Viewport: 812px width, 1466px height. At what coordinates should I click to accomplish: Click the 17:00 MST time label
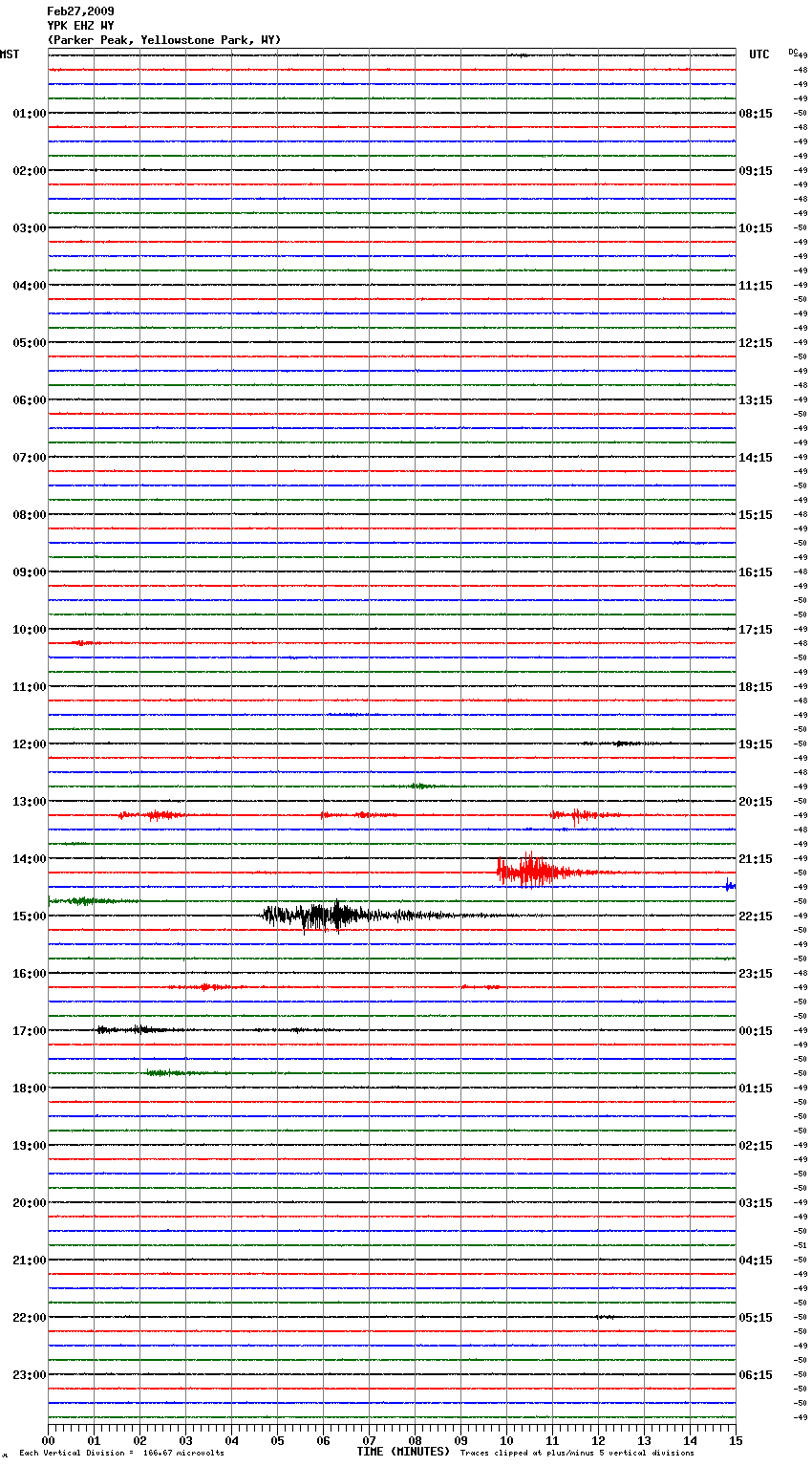click(30, 1031)
